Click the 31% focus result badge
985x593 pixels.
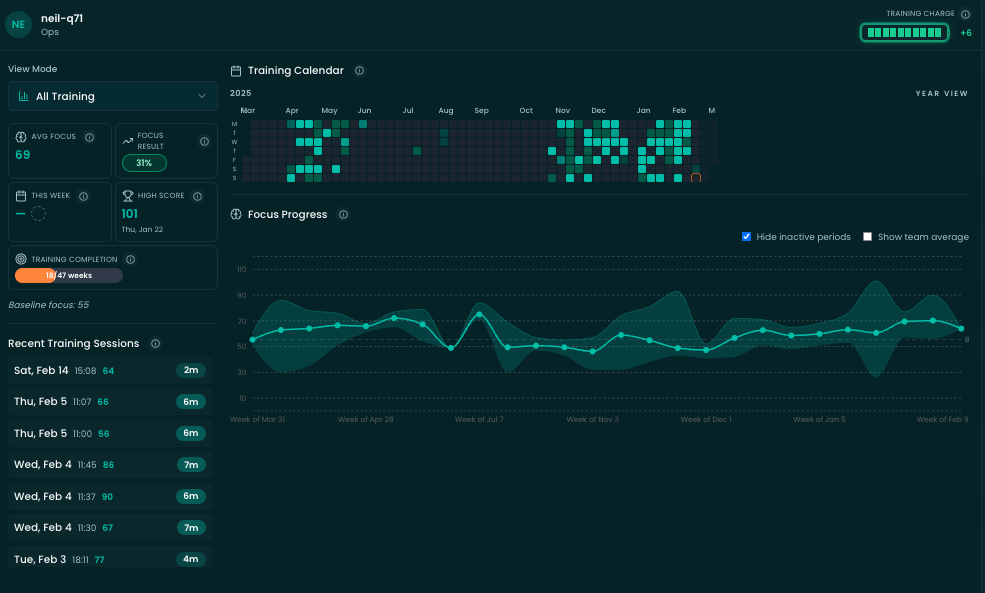[x=144, y=163]
